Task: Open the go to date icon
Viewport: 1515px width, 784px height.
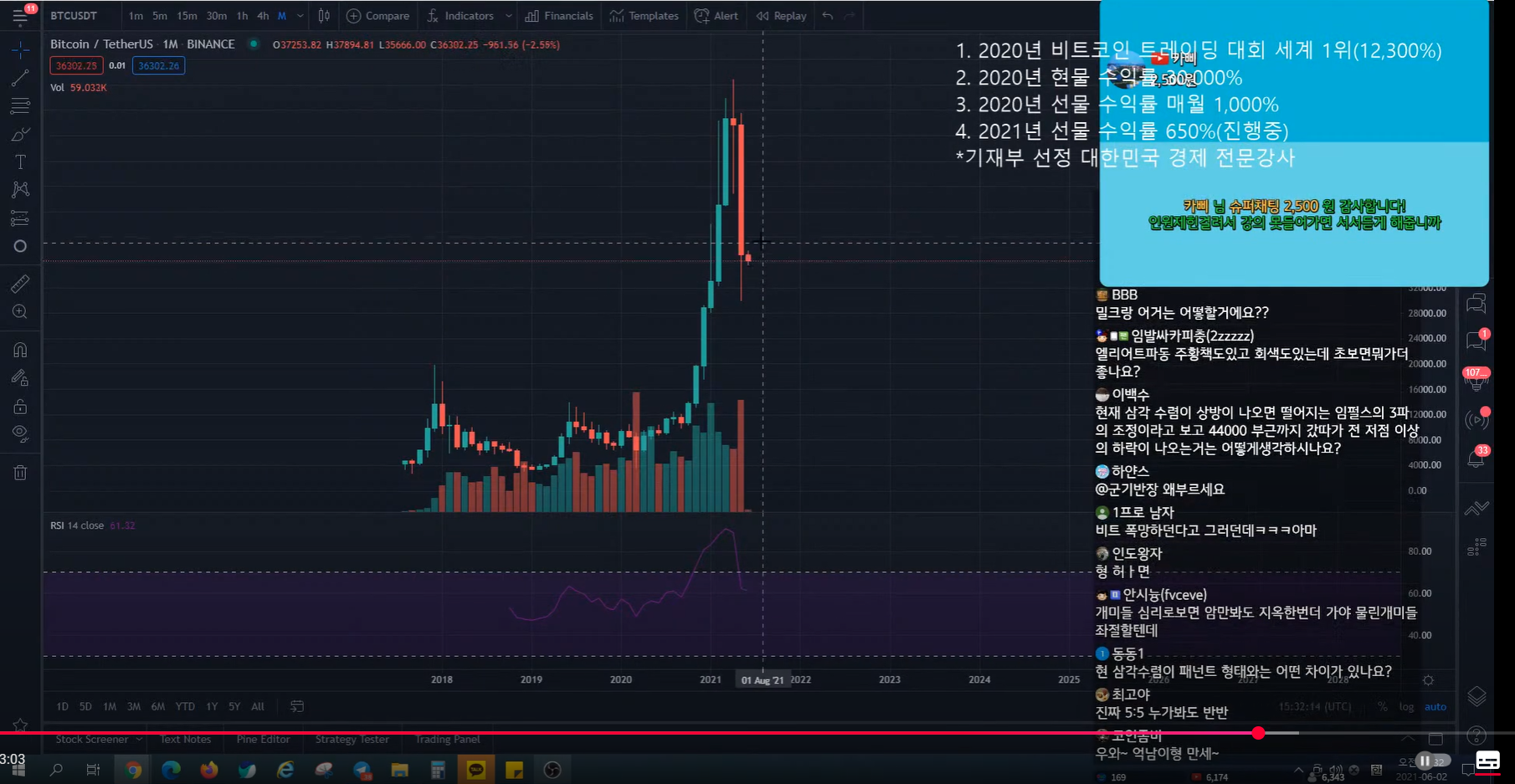Action: tap(296, 706)
